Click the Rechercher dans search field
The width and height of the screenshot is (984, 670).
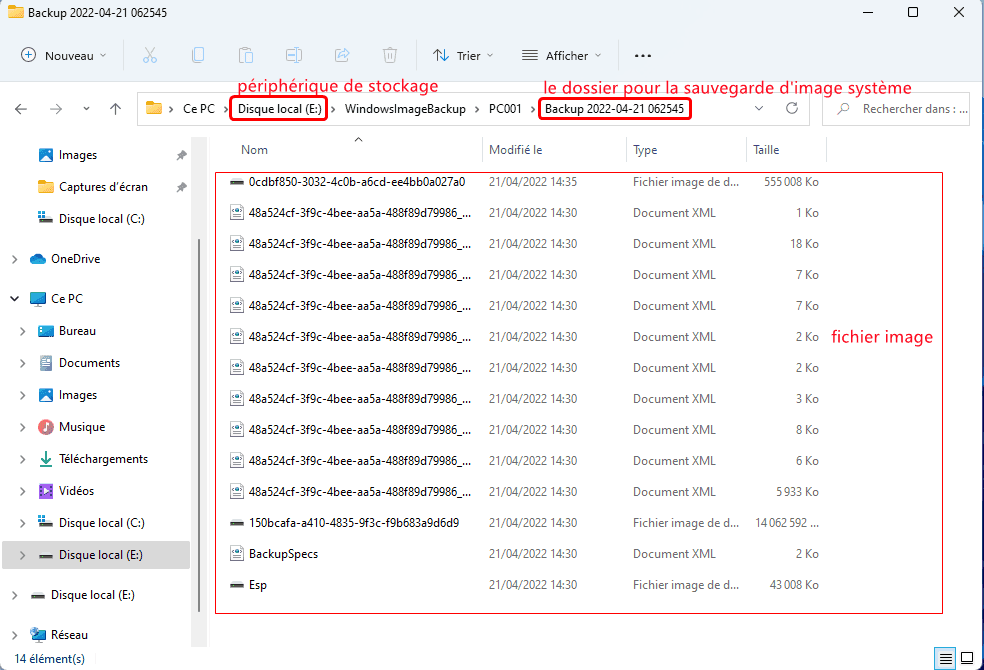tap(896, 109)
